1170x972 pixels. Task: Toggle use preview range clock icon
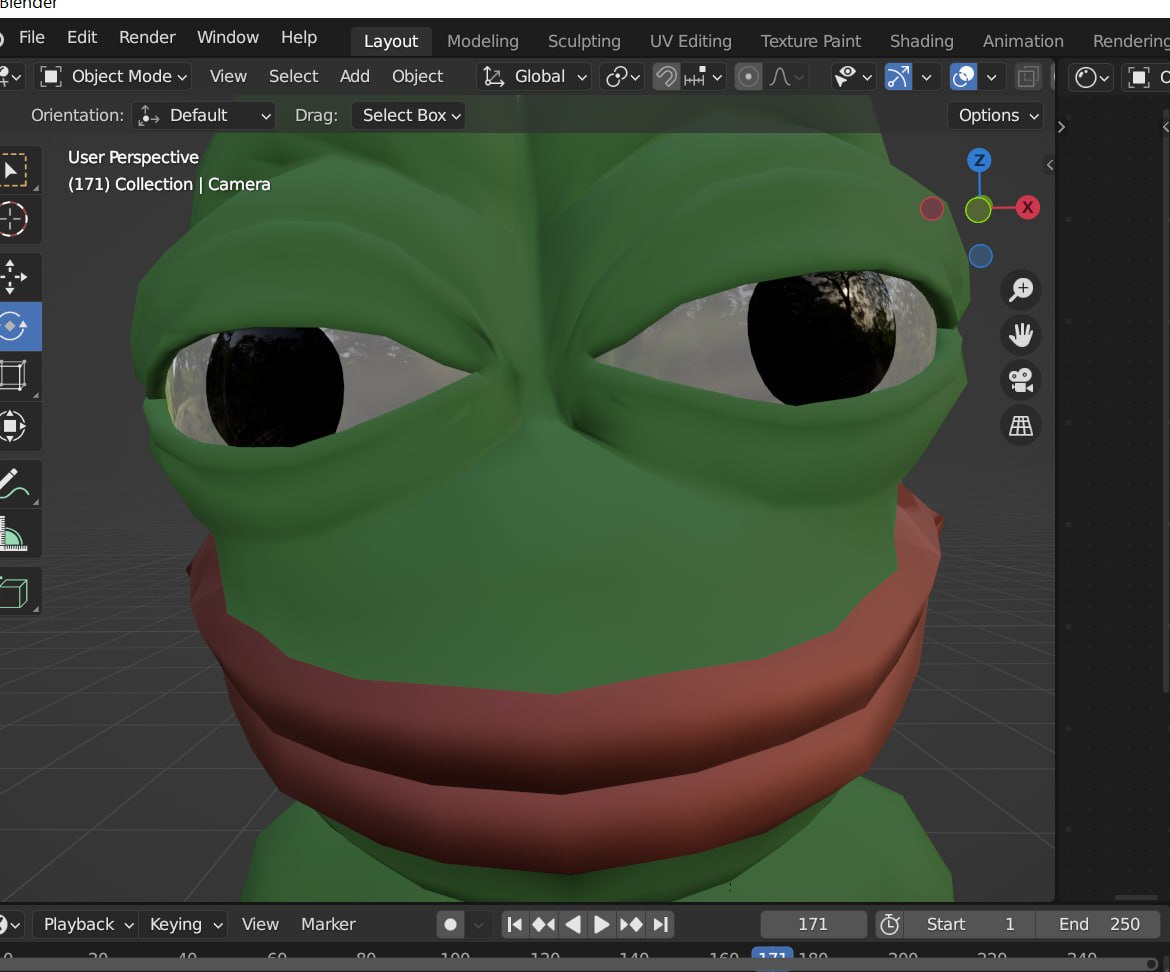coord(889,924)
